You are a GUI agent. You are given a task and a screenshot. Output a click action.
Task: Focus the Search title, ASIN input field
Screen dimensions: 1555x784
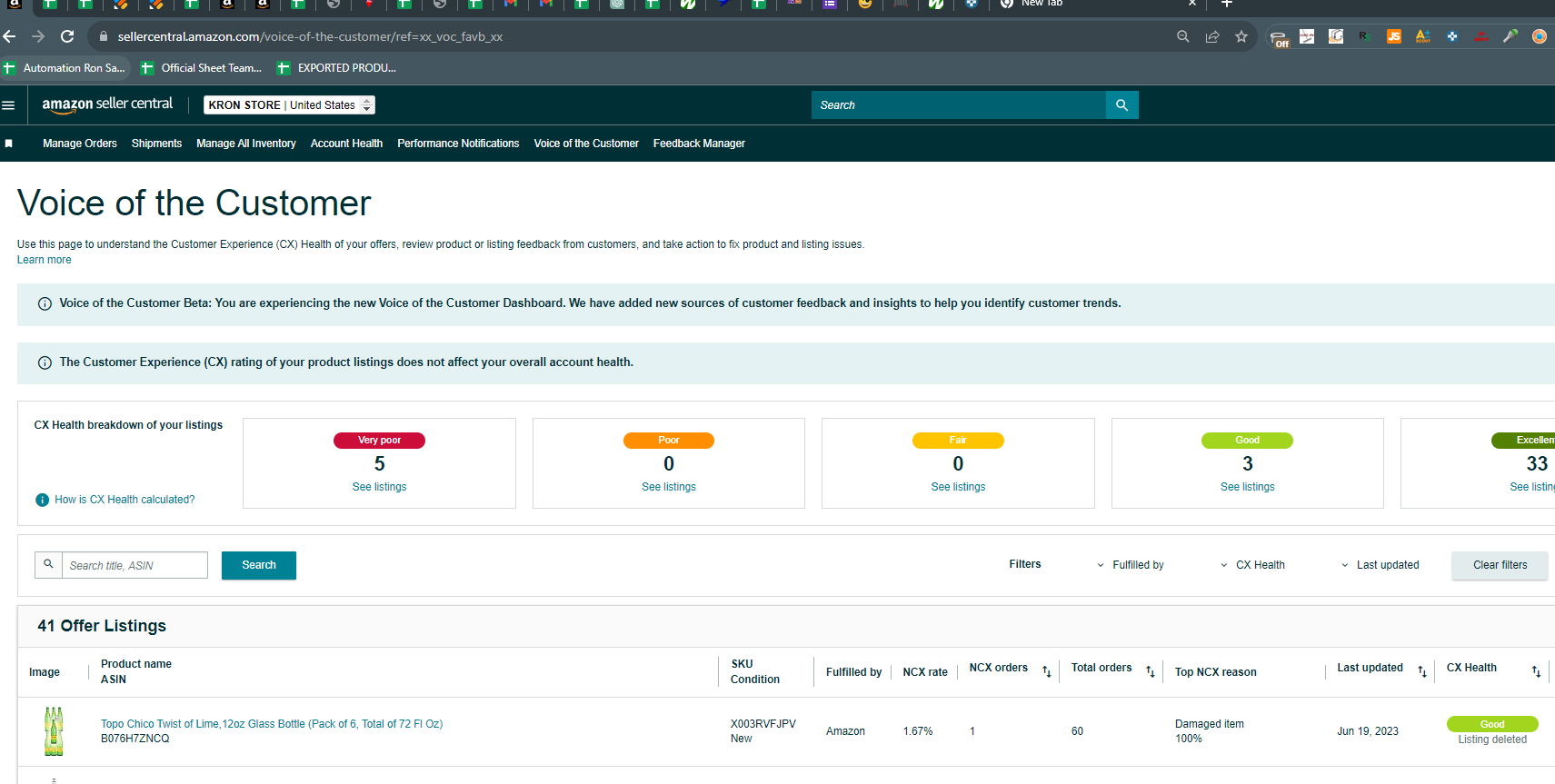[x=135, y=565]
